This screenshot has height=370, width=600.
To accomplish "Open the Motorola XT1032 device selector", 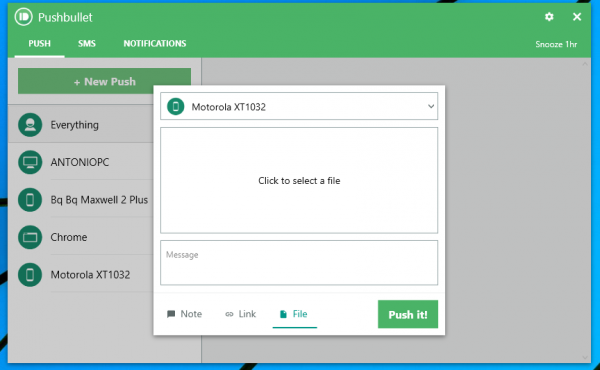I will pyautogui.click(x=299, y=106).
